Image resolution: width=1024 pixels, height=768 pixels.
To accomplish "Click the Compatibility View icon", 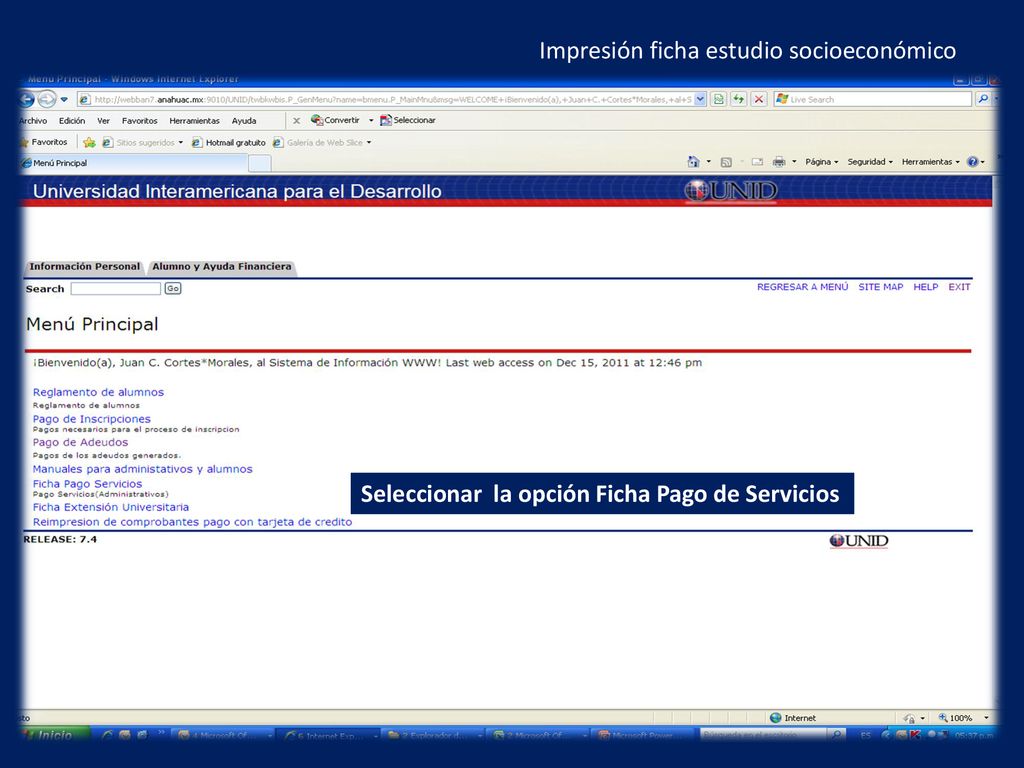I will tap(718, 99).
